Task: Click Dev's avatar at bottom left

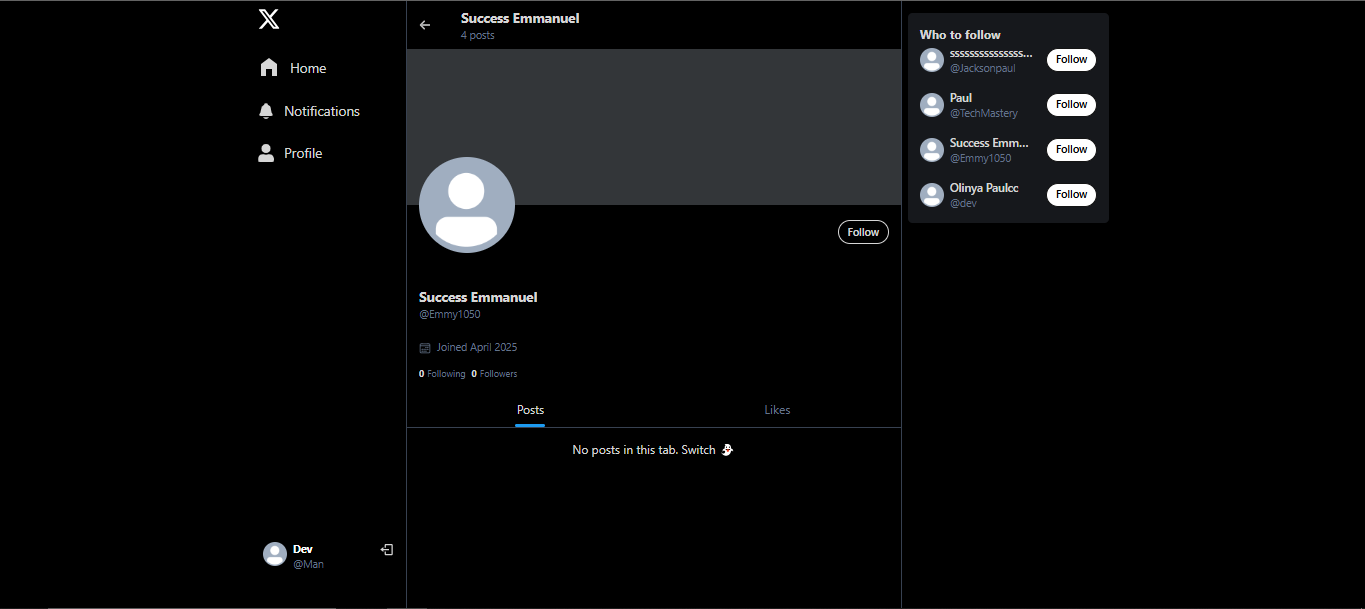Action: pyautogui.click(x=275, y=554)
